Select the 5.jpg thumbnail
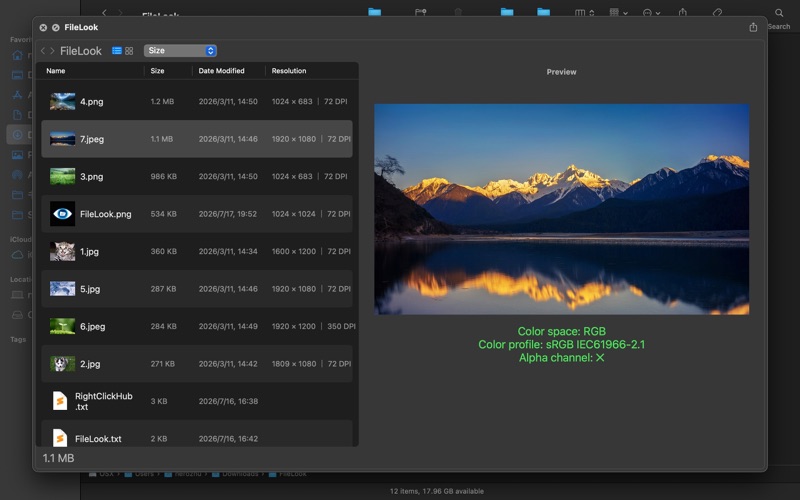The image size is (800, 500). click(x=63, y=289)
